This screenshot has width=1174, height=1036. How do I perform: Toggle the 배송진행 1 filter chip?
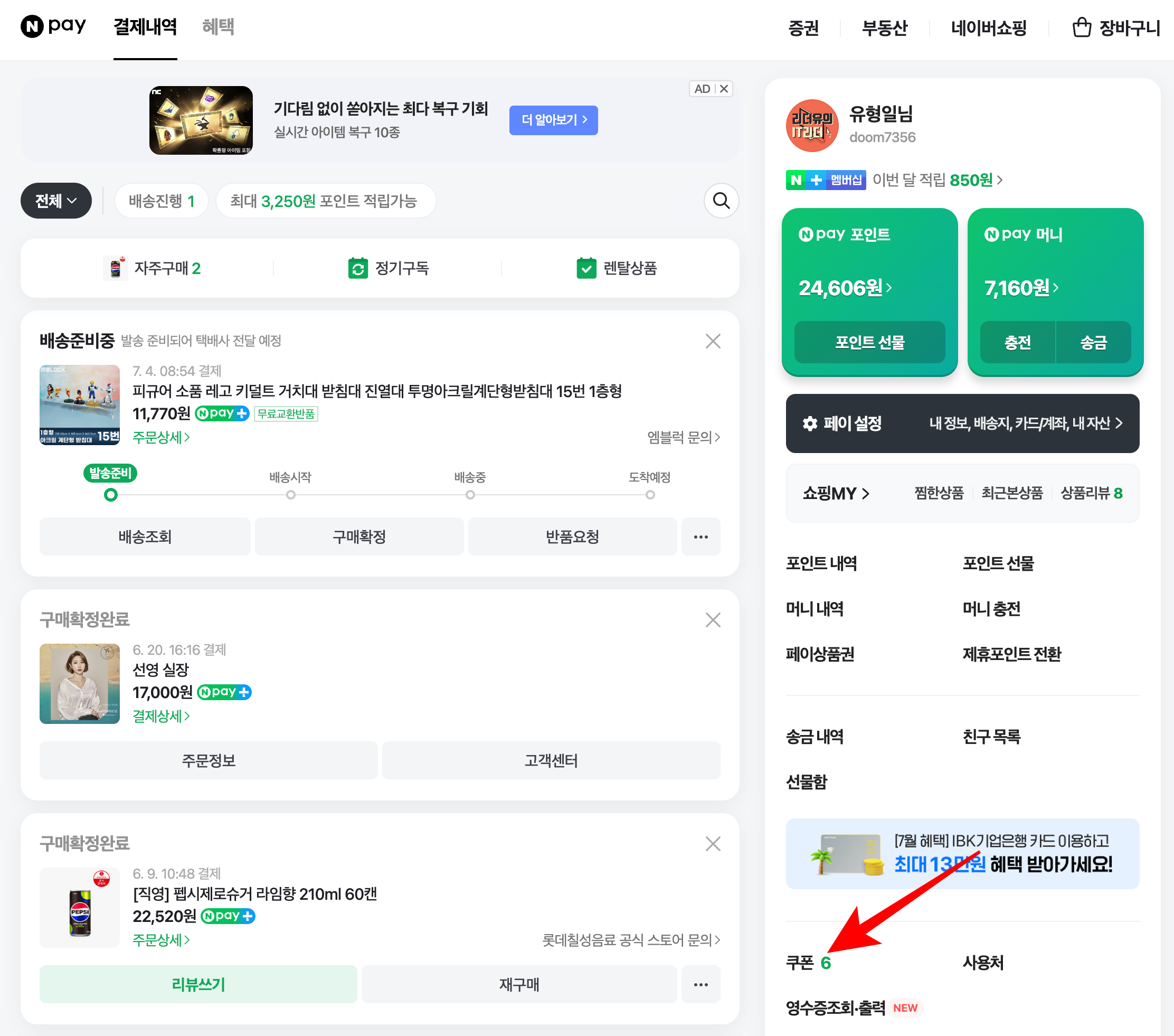[162, 201]
